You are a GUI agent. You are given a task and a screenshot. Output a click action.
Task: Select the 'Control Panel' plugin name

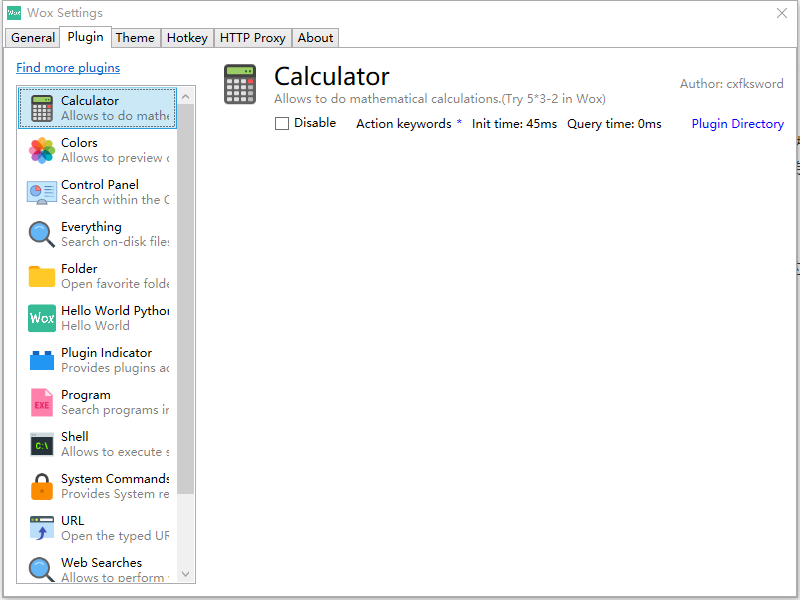click(100, 185)
